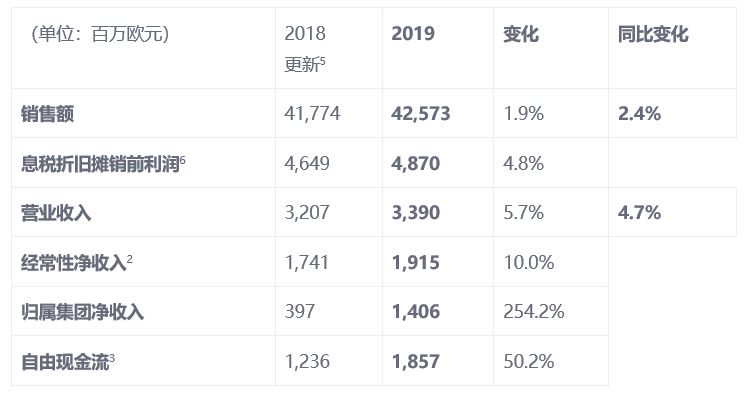Screen dimensions: 749x397
Task: Select the 2019 column header
Action: 413,33
